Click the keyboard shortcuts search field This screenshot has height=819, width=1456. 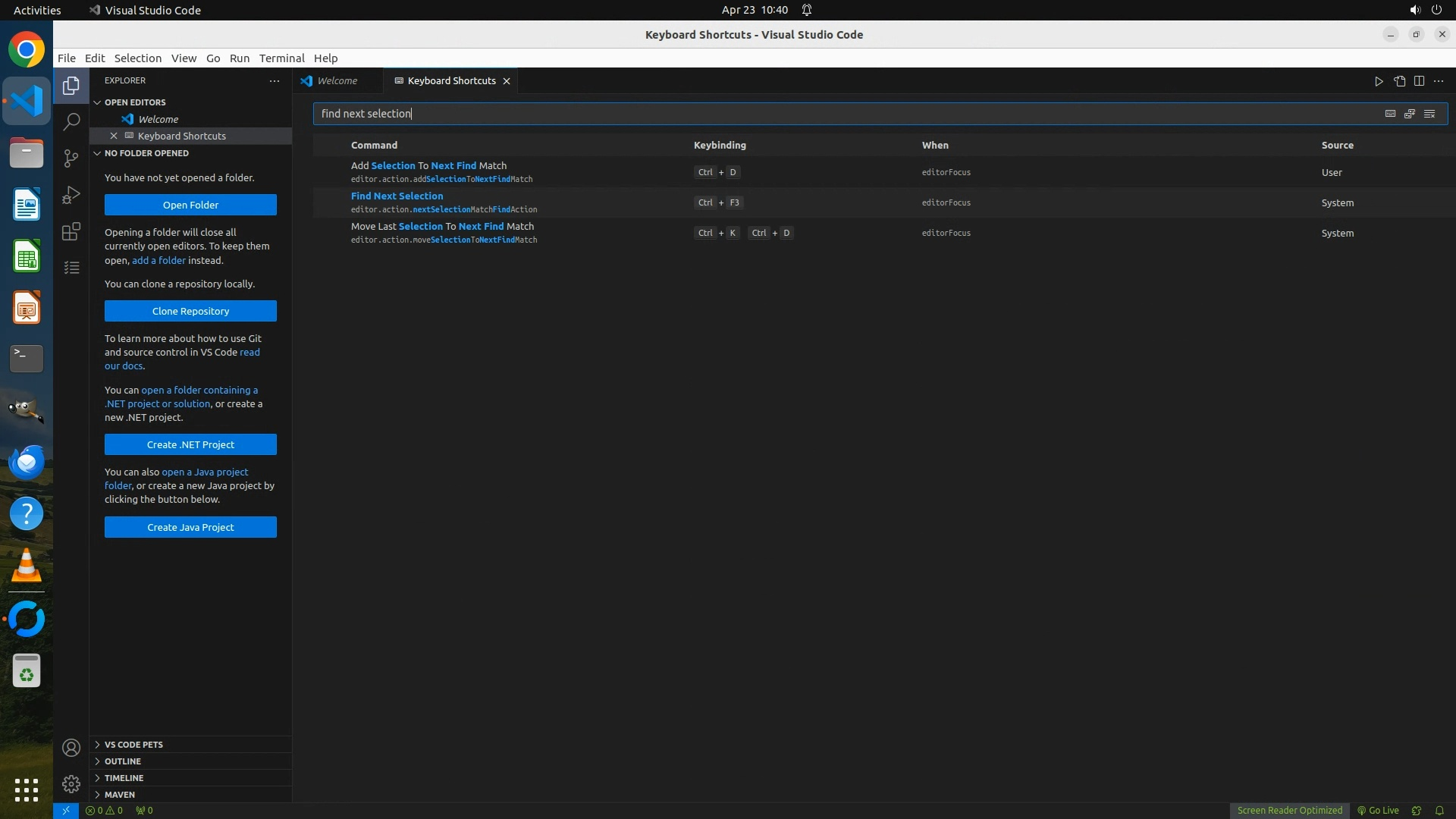click(834, 114)
